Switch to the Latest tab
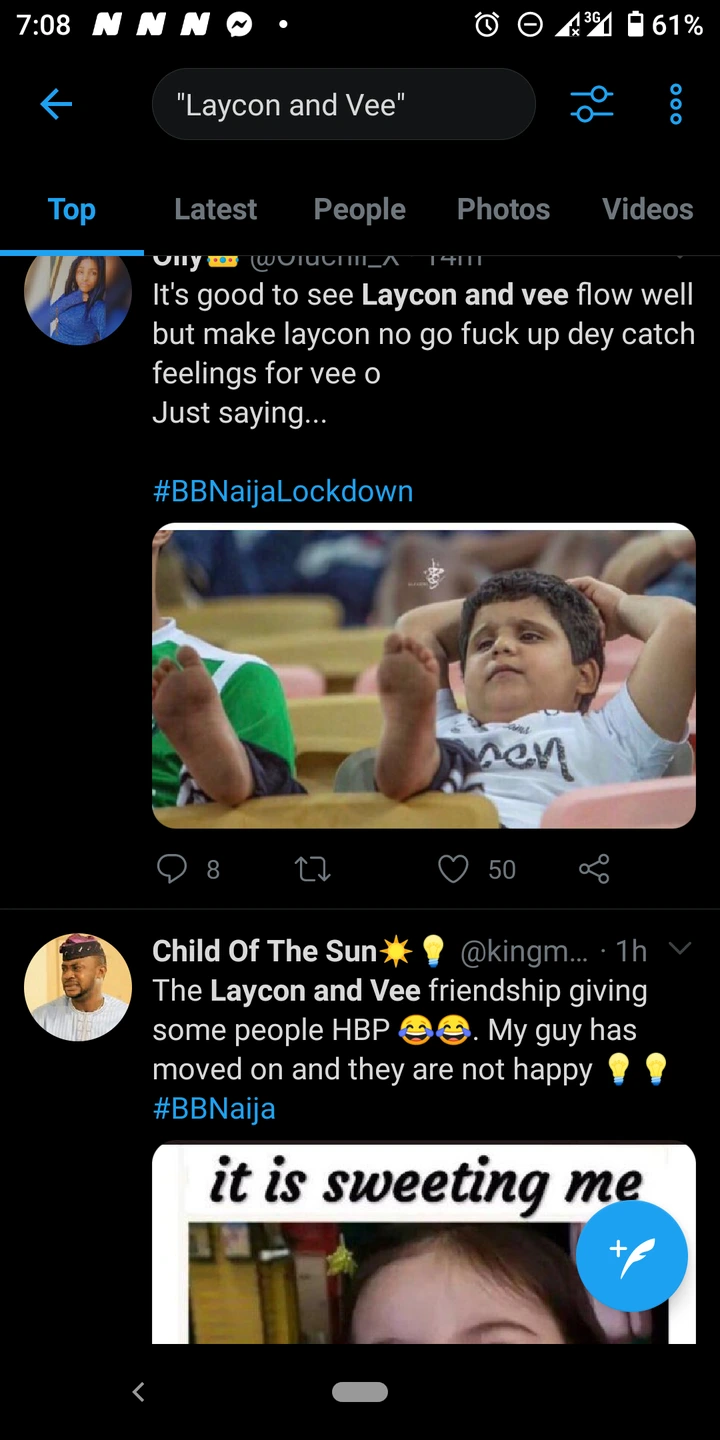This screenshot has height=1440, width=720. tap(216, 209)
